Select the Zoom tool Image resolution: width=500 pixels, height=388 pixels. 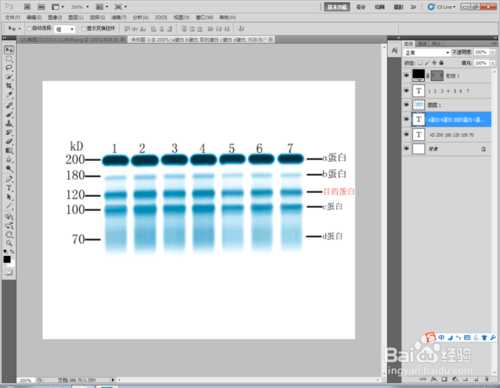tap(9, 243)
